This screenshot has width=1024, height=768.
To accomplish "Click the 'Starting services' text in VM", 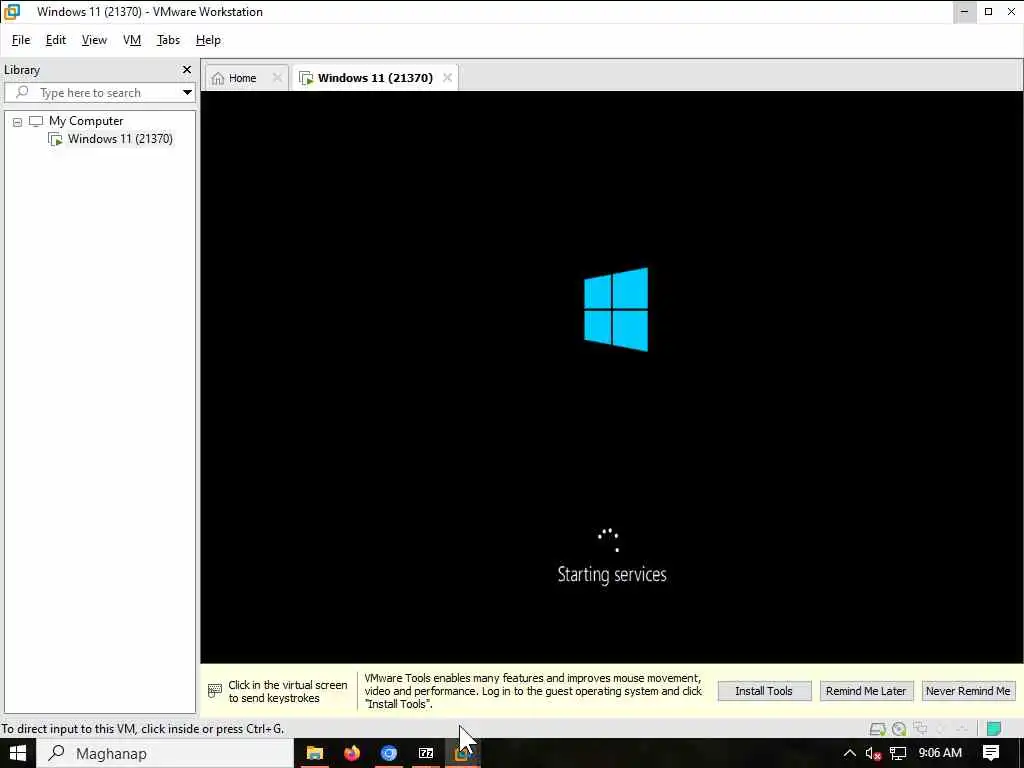I will (612, 575).
